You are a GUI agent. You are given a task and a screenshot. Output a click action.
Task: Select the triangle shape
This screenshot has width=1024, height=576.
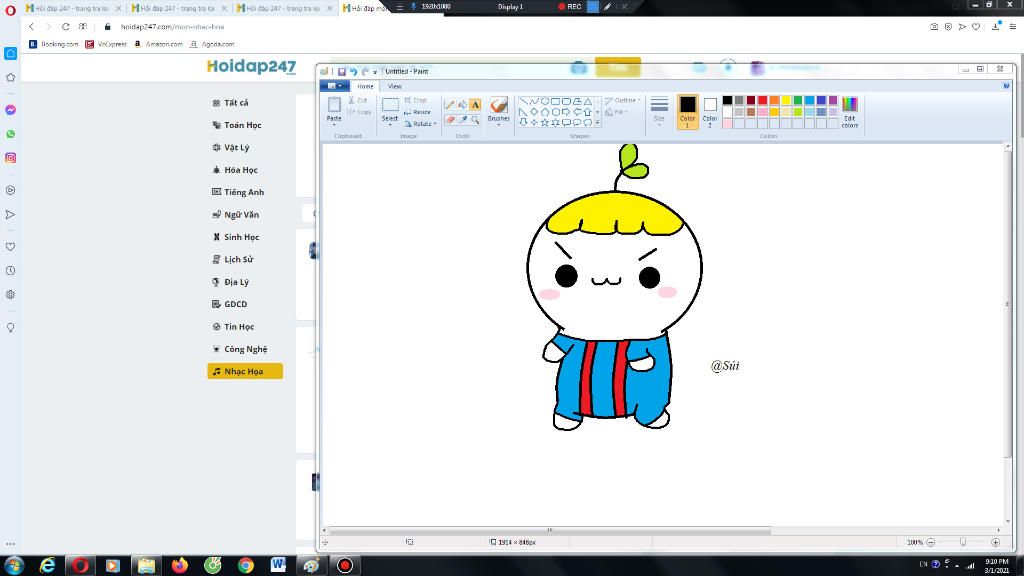(588, 102)
